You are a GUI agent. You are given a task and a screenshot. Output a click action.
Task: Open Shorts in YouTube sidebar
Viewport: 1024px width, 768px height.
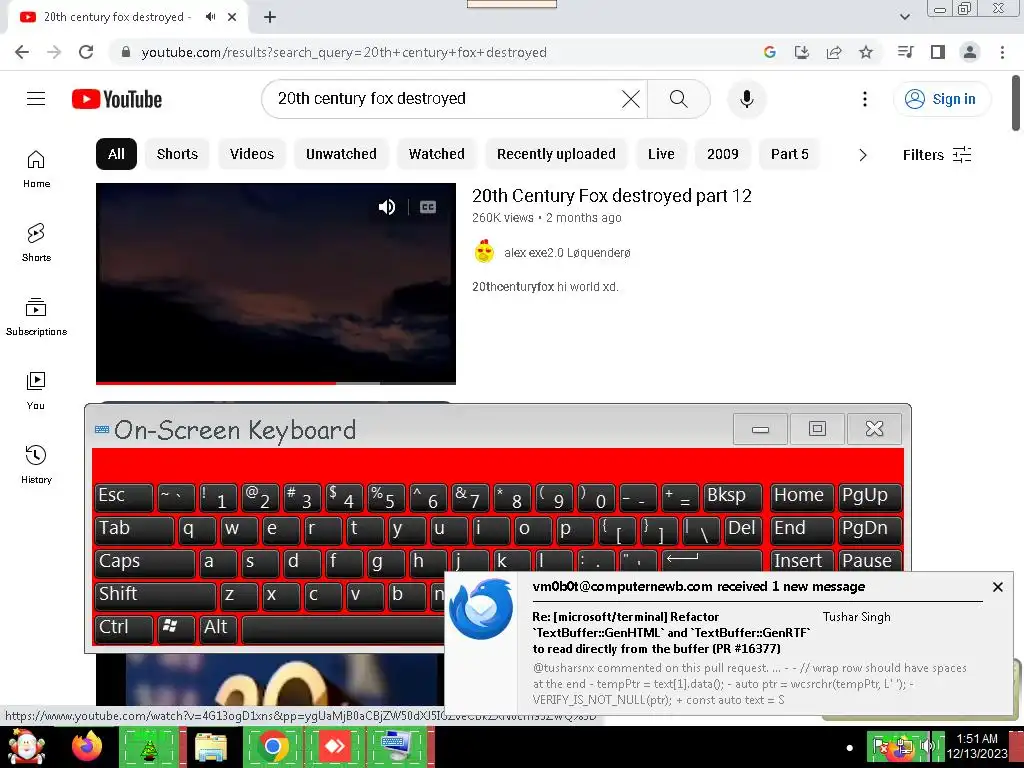pyautogui.click(x=36, y=242)
